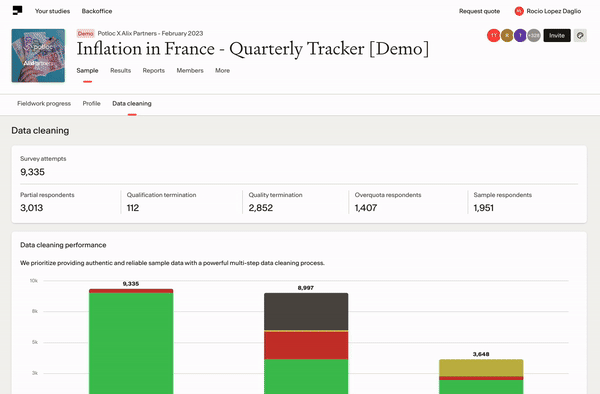Open Rocio Lopez Daglio profile avatar
Screen dimensions: 600x394
point(519,11)
